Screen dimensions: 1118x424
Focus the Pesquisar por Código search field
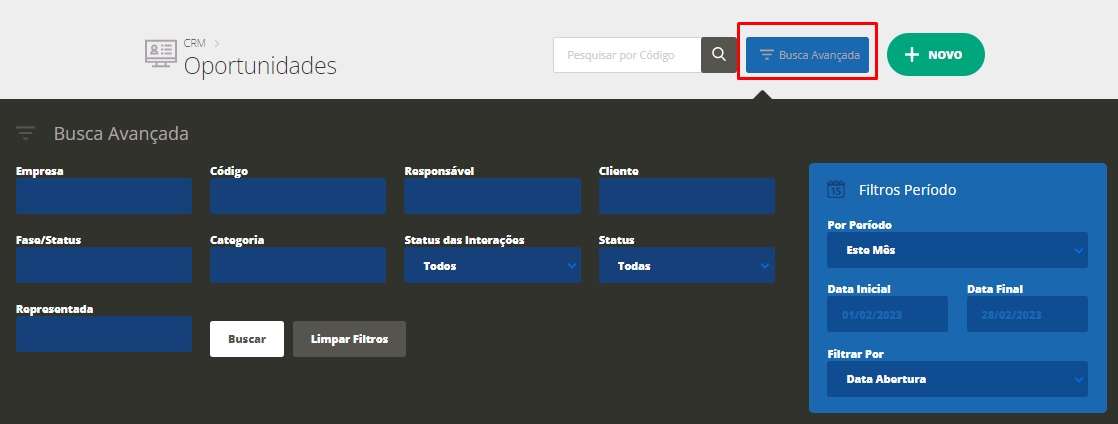(627, 55)
